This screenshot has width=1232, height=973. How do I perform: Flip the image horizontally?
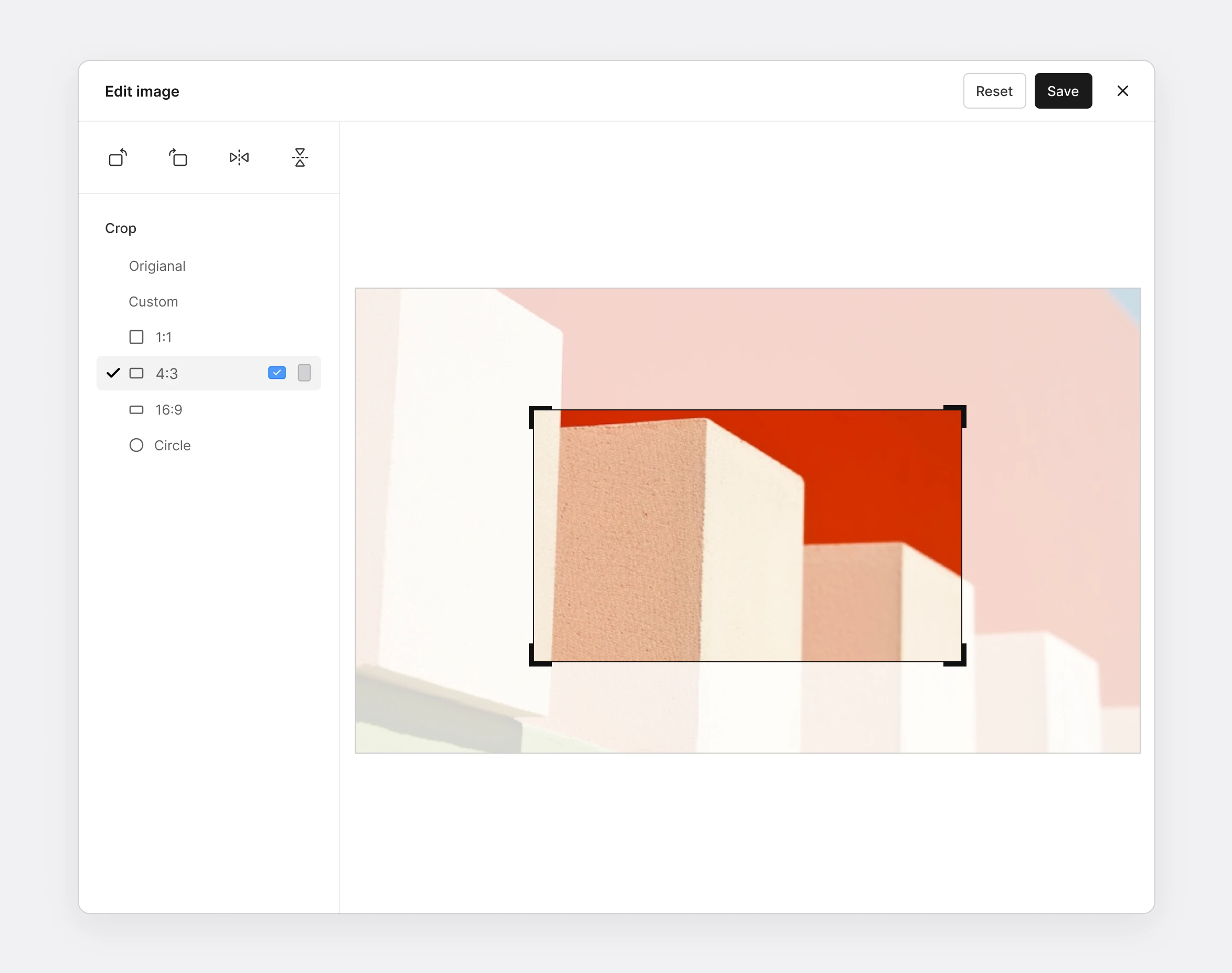click(239, 157)
